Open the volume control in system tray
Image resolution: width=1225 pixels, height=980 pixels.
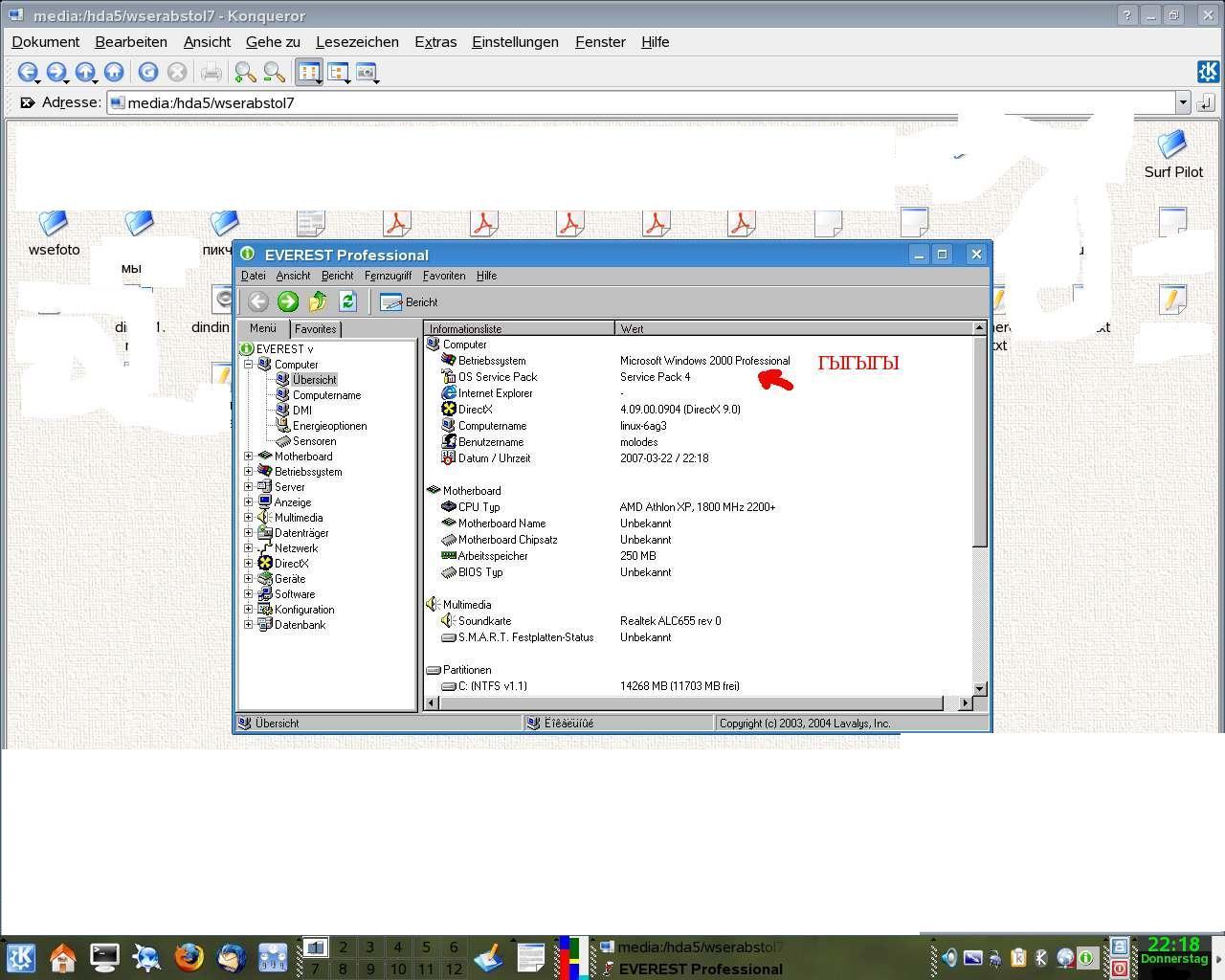tap(949, 957)
